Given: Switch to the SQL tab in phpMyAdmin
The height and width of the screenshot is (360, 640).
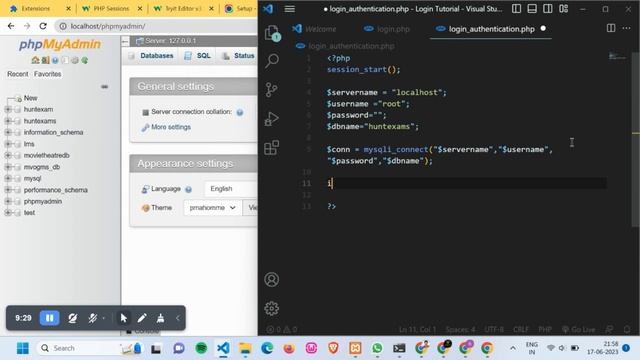Looking at the screenshot, I should click(x=198, y=56).
